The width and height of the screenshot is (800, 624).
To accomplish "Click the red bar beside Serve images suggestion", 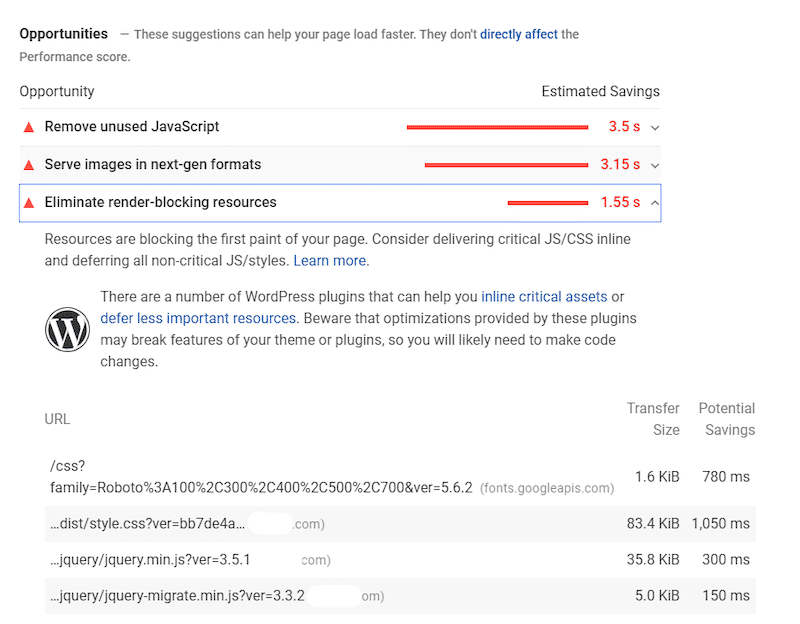I will (x=505, y=165).
